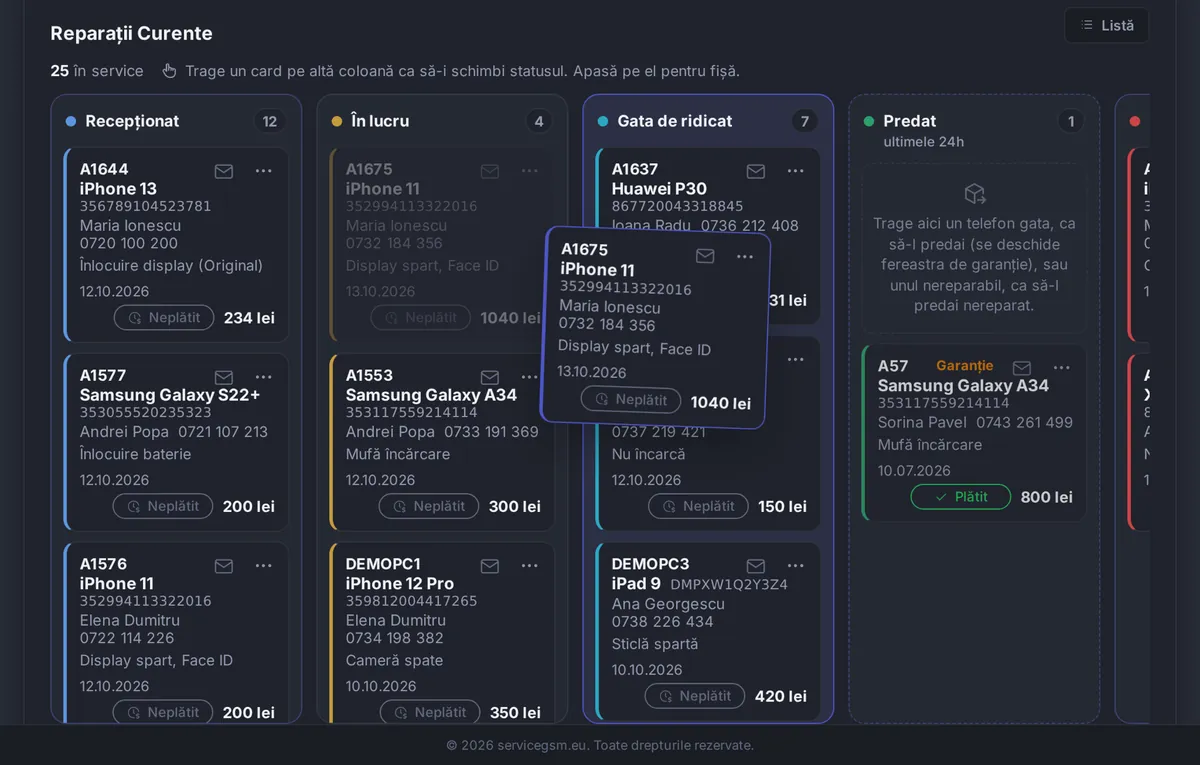Click the mail icon on the iPad 9 card
Image resolution: width=1200 pixels, height=765 pixels.
pyautogui.click(x=756, y=566)
